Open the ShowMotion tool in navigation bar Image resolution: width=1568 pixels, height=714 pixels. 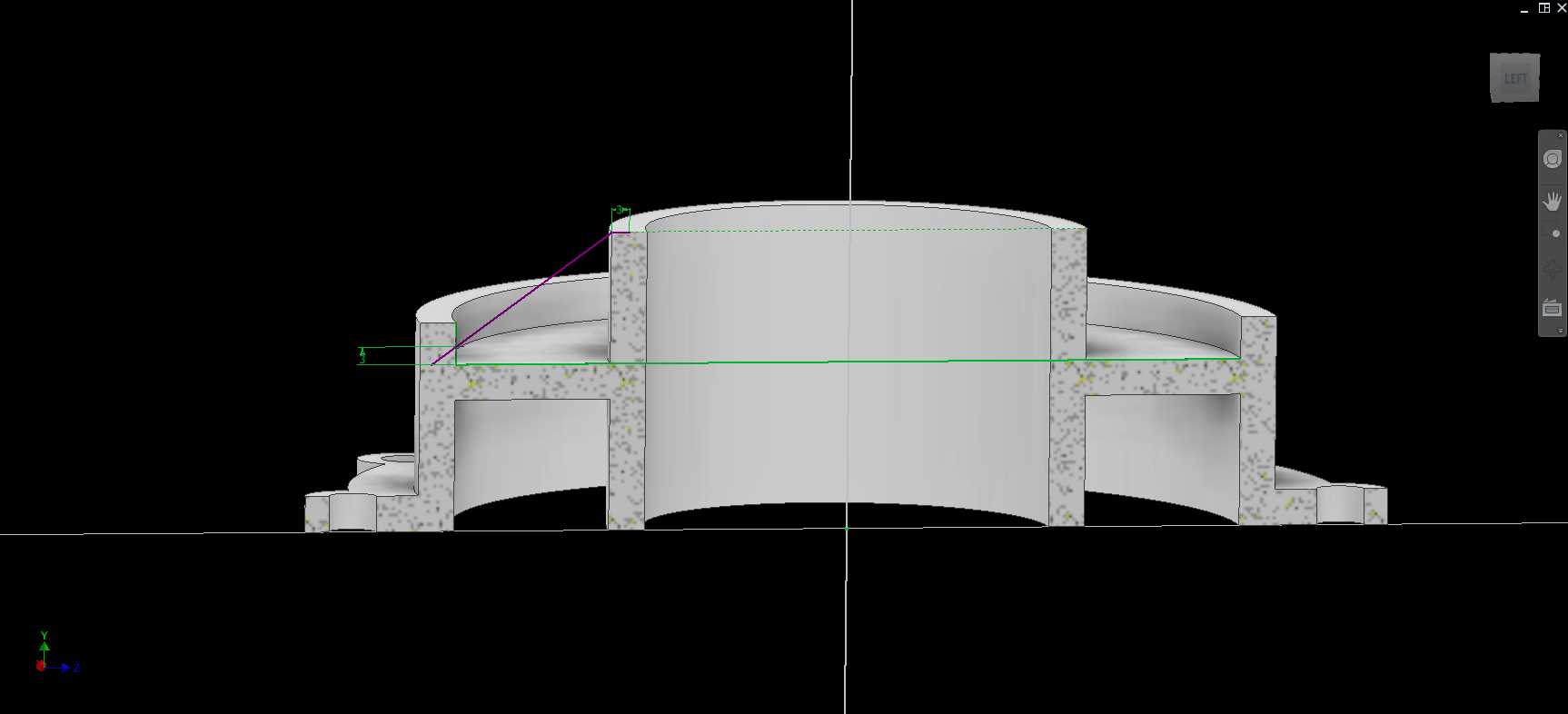1553,309
